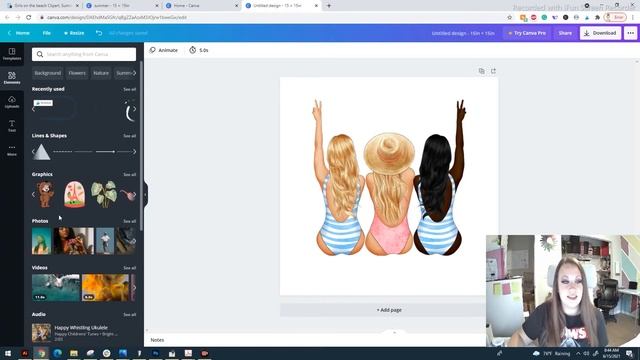Click Try Canva Pro
Screen dimensions: 640x360
[527, 33]
